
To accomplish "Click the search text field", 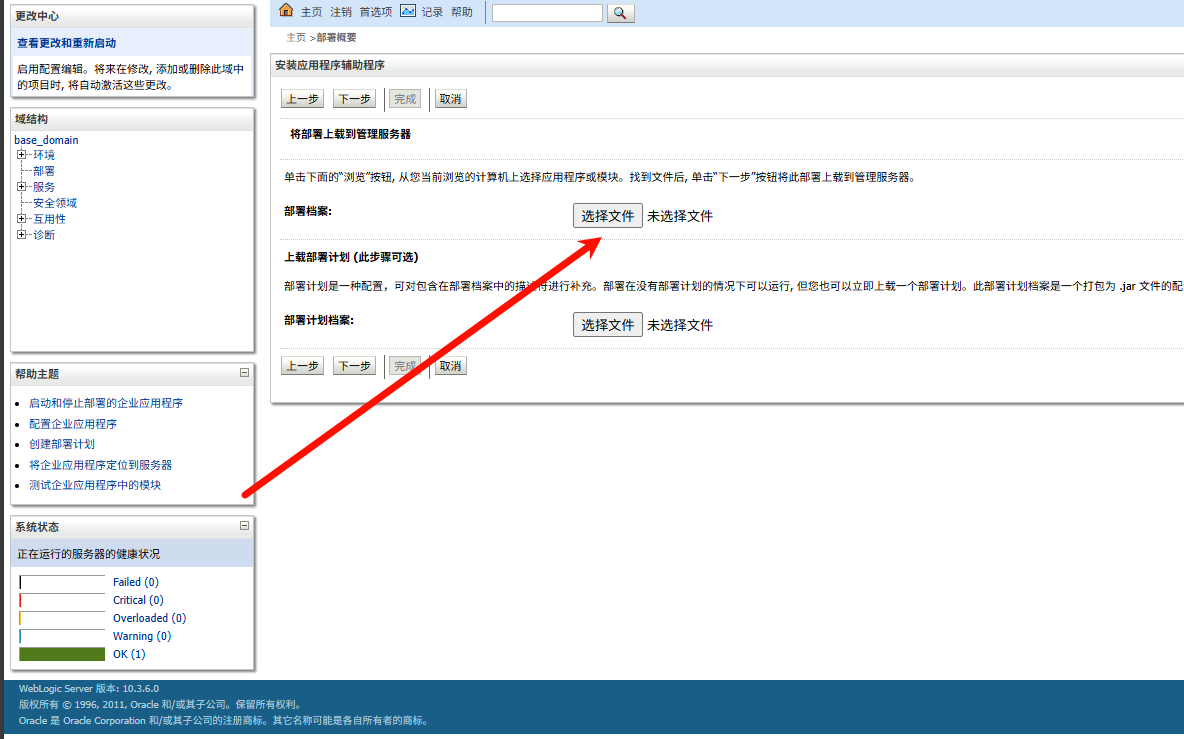I will (547, 13).
